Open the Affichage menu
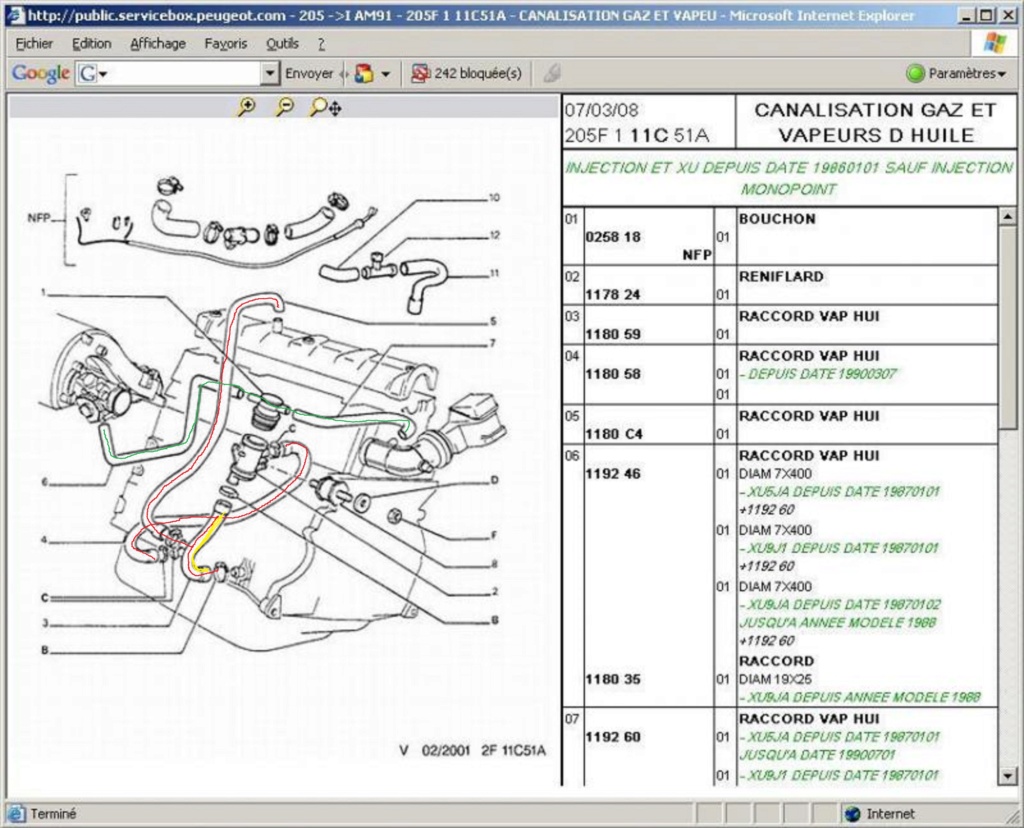This screenshot has height=828, width=1024. pyautogui.click(x=158, y=44)
